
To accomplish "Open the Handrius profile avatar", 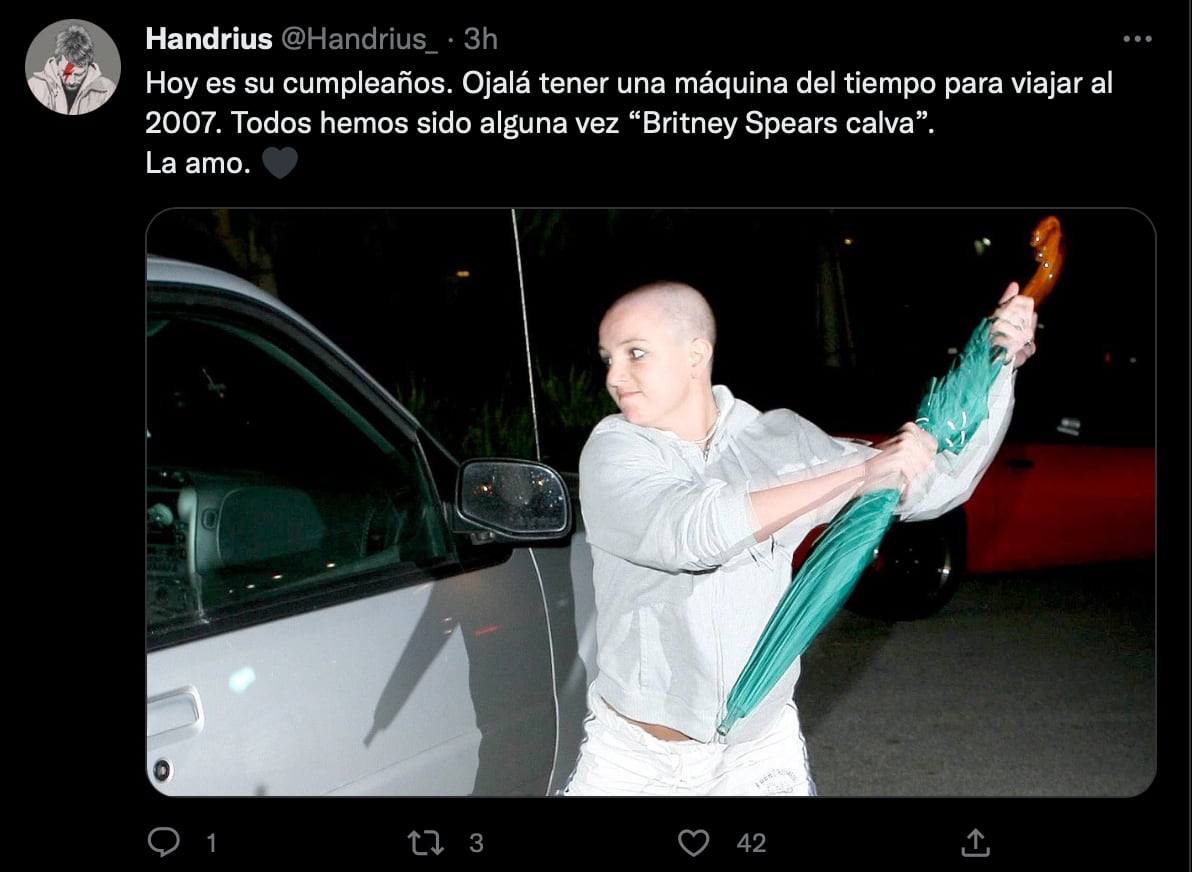I will coord(73,67).
